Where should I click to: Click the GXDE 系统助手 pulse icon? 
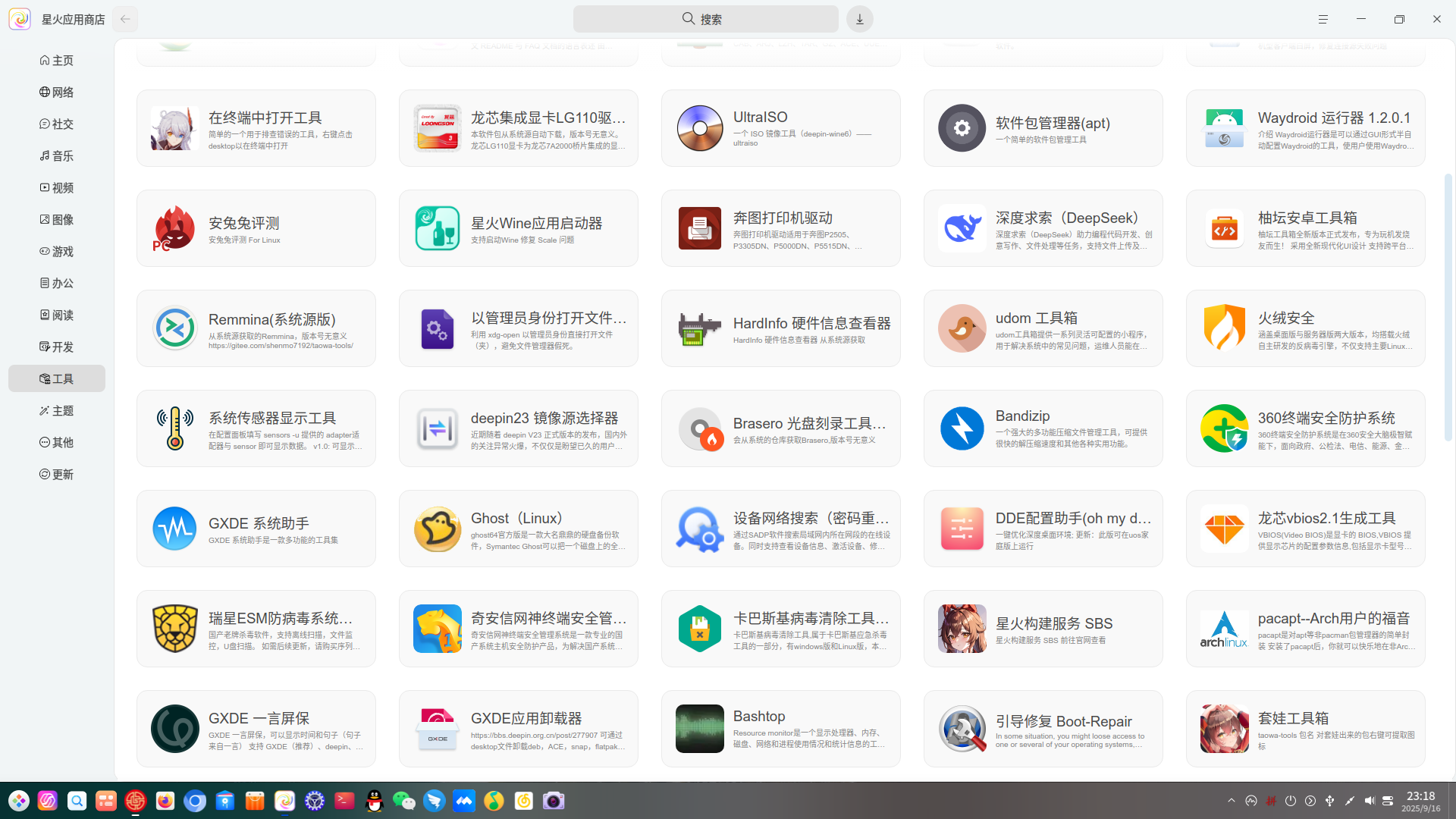174,529
